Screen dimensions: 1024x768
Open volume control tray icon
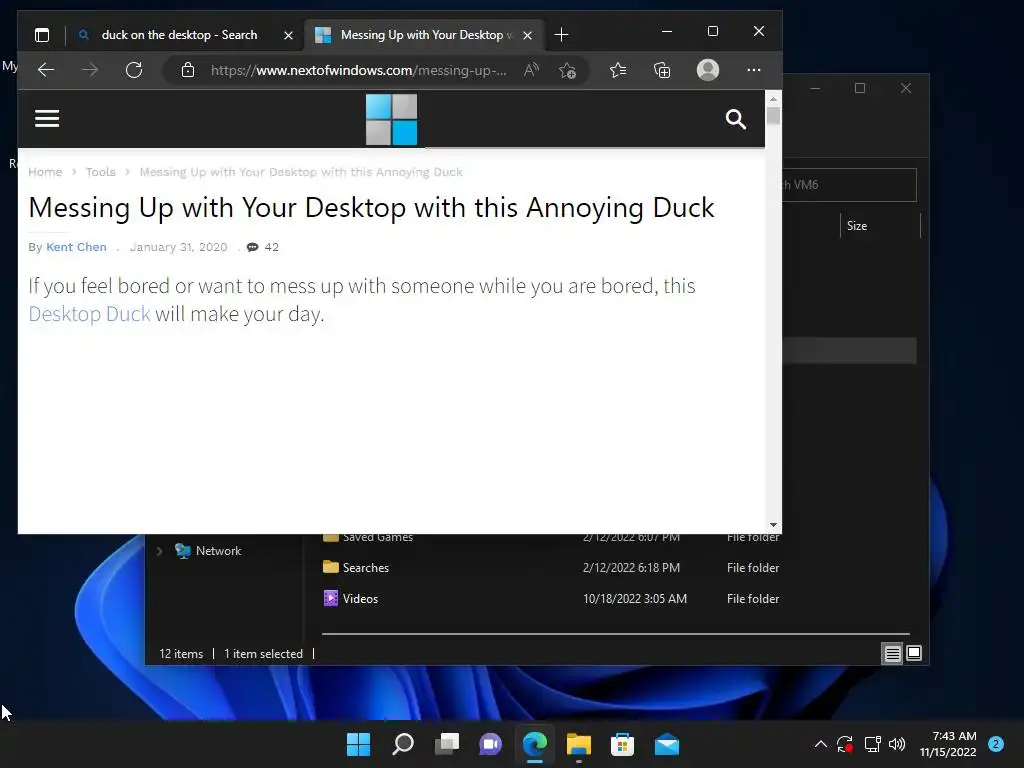(x=897, y=744)
